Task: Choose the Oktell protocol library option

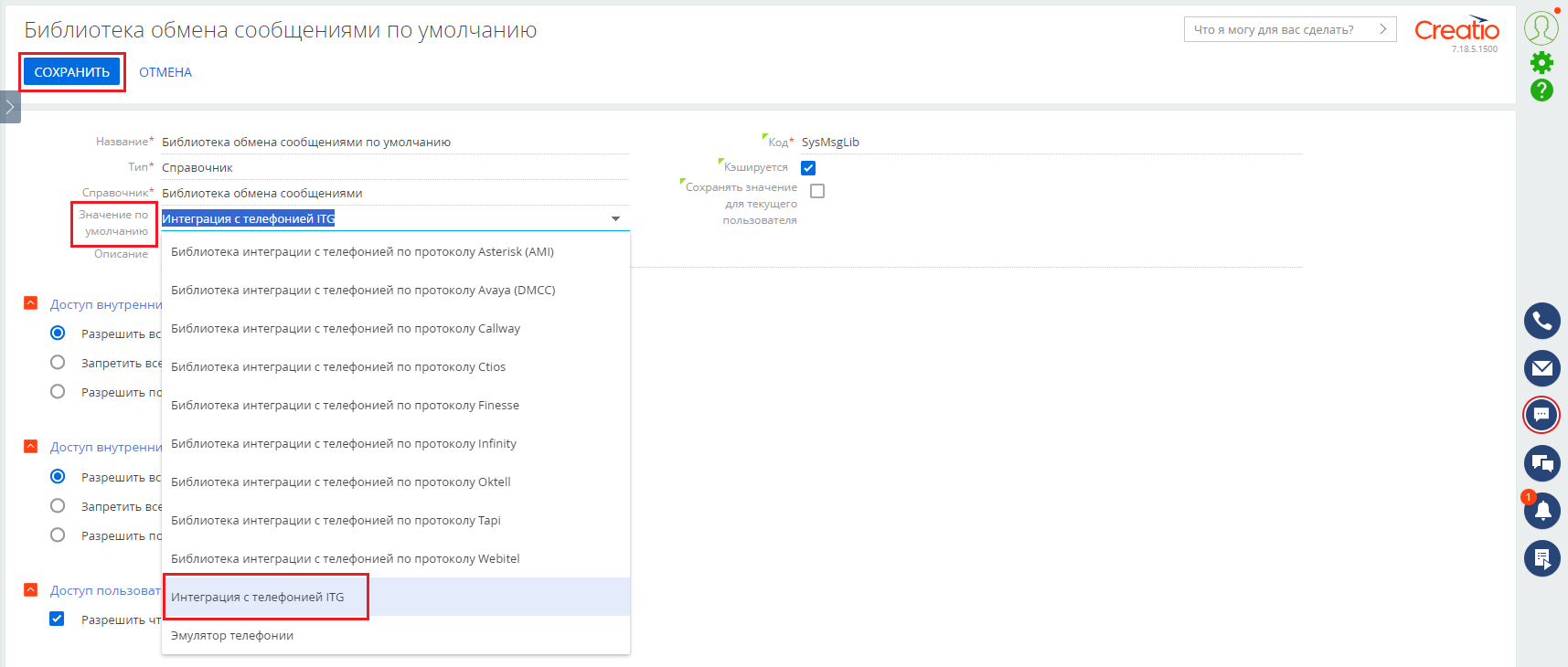Action: (396, 482)
